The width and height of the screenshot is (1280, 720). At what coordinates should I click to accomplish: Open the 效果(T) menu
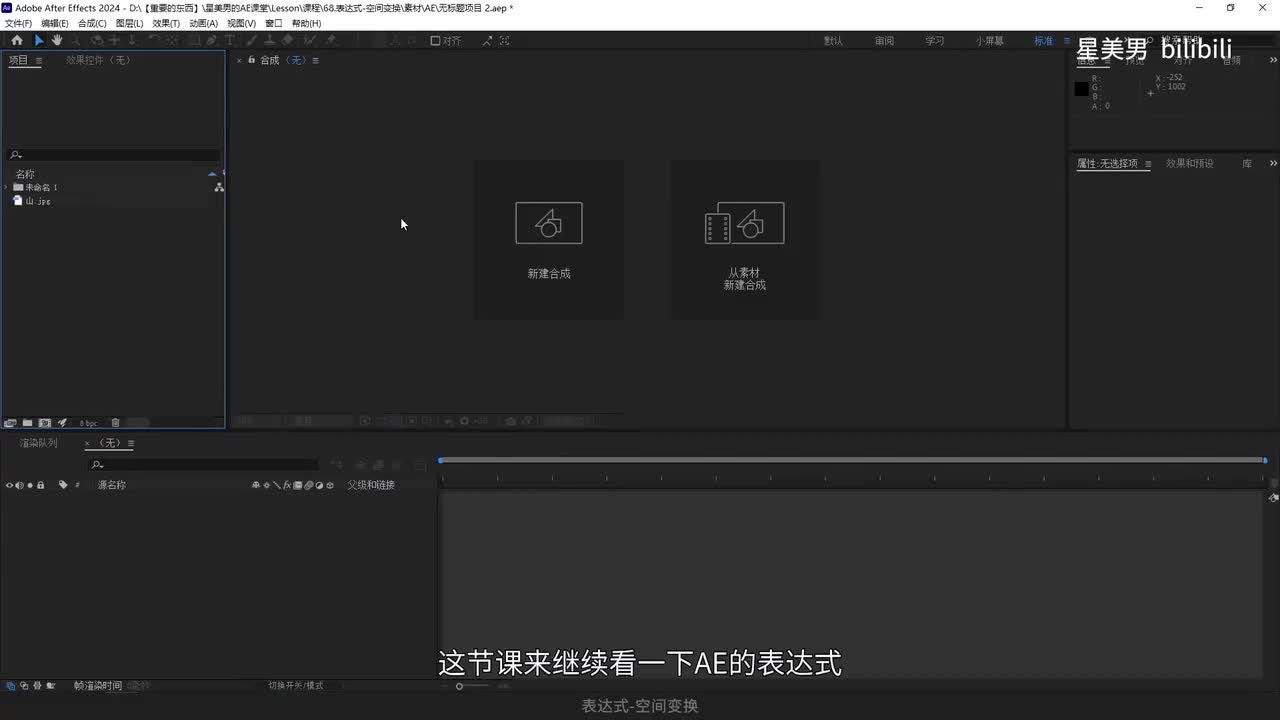pos(166,23)
